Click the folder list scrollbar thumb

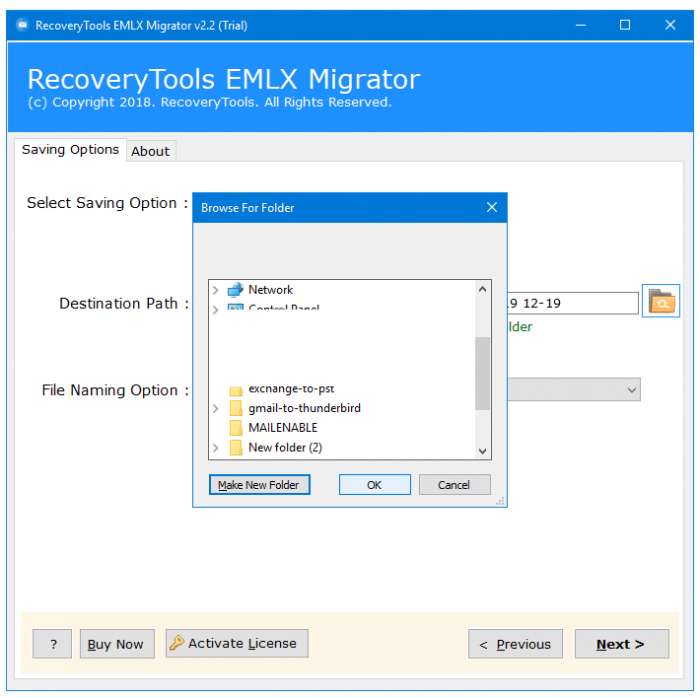[x=482, y=373]
